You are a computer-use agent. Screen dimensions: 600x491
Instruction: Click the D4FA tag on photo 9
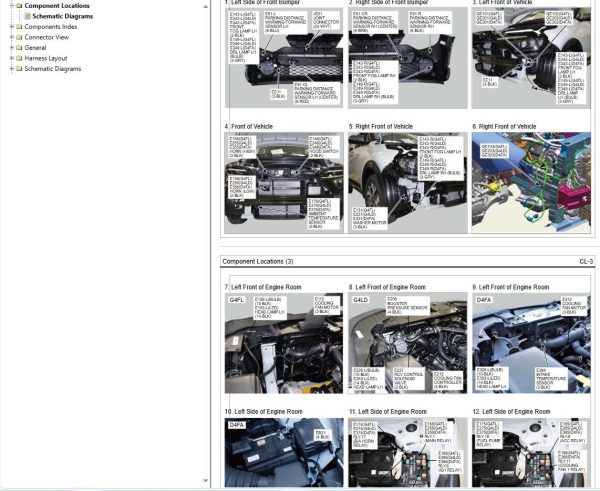(484, 300)
